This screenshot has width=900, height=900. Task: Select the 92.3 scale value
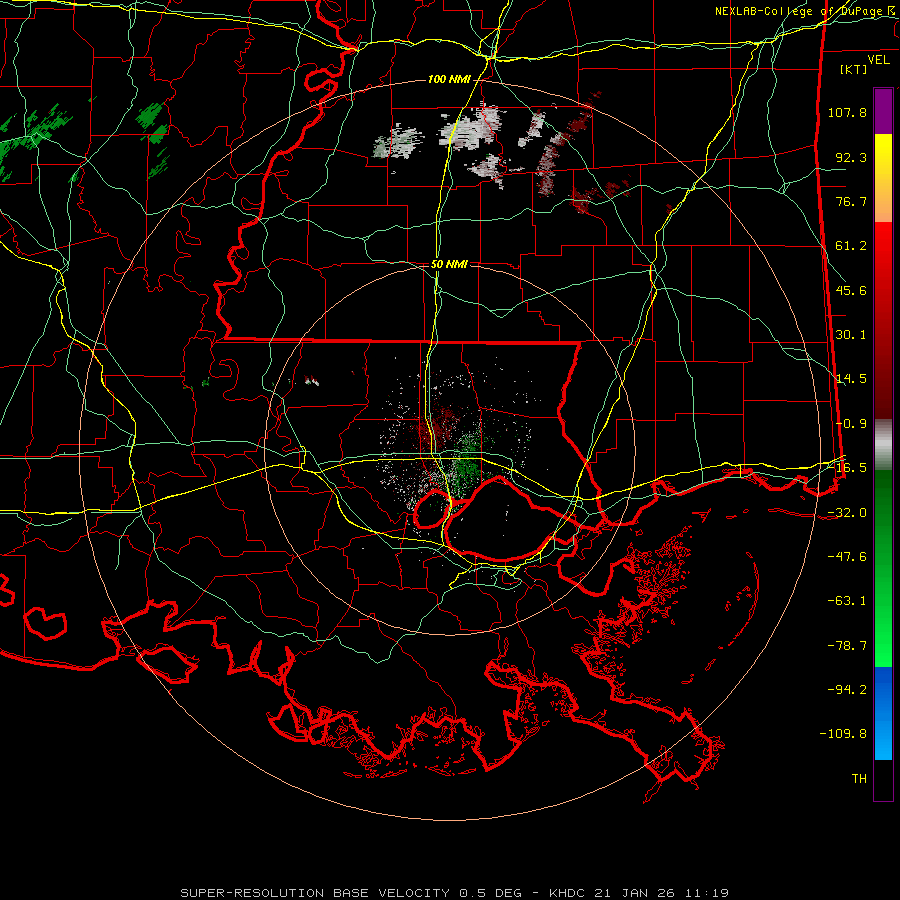click(x=851, y=157)
